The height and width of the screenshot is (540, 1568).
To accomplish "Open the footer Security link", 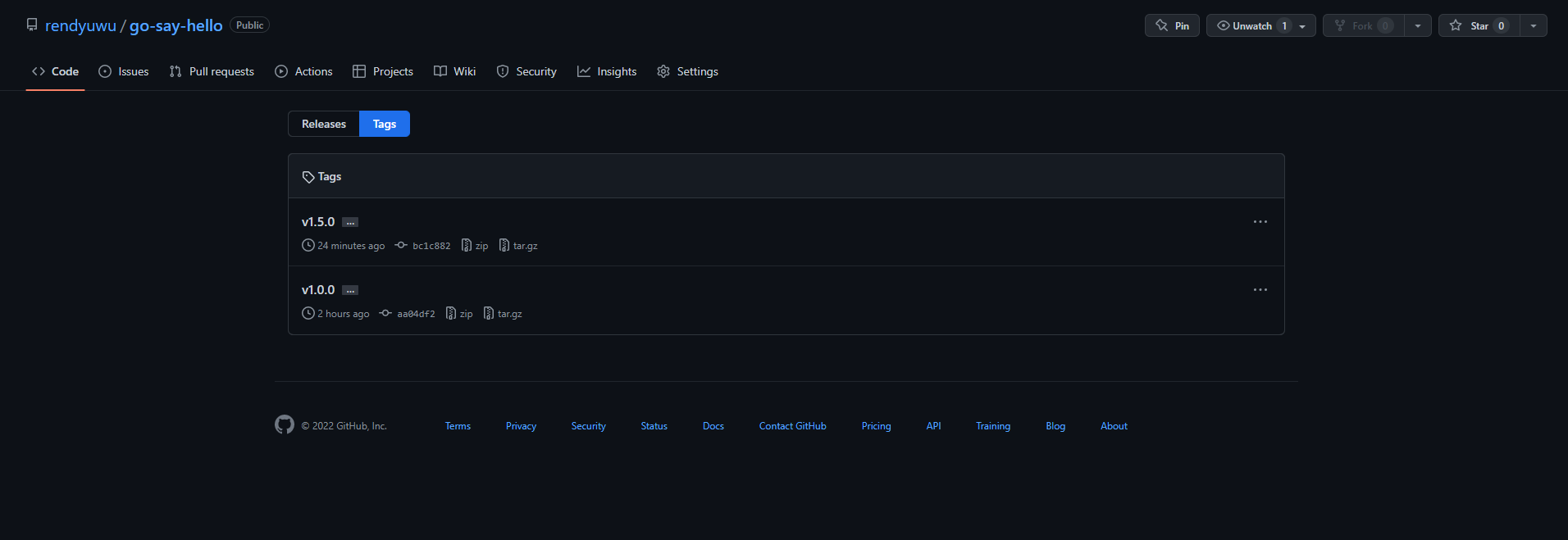I will click(x=589, y=426).
